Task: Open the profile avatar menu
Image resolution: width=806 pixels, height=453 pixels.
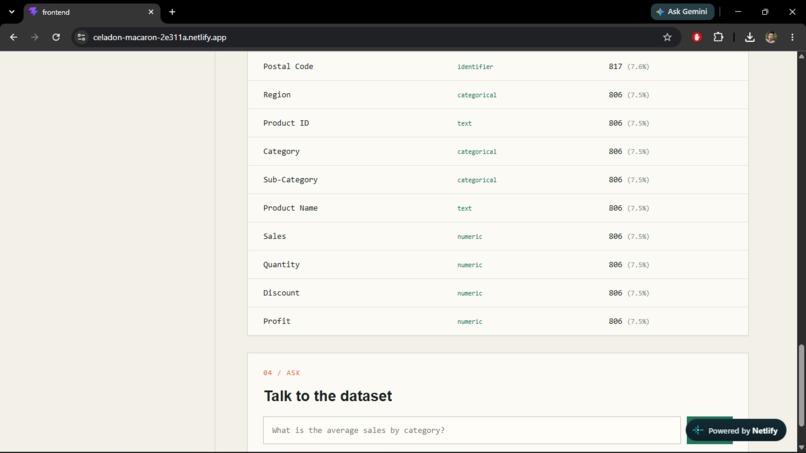Action: tap(771, 37)
